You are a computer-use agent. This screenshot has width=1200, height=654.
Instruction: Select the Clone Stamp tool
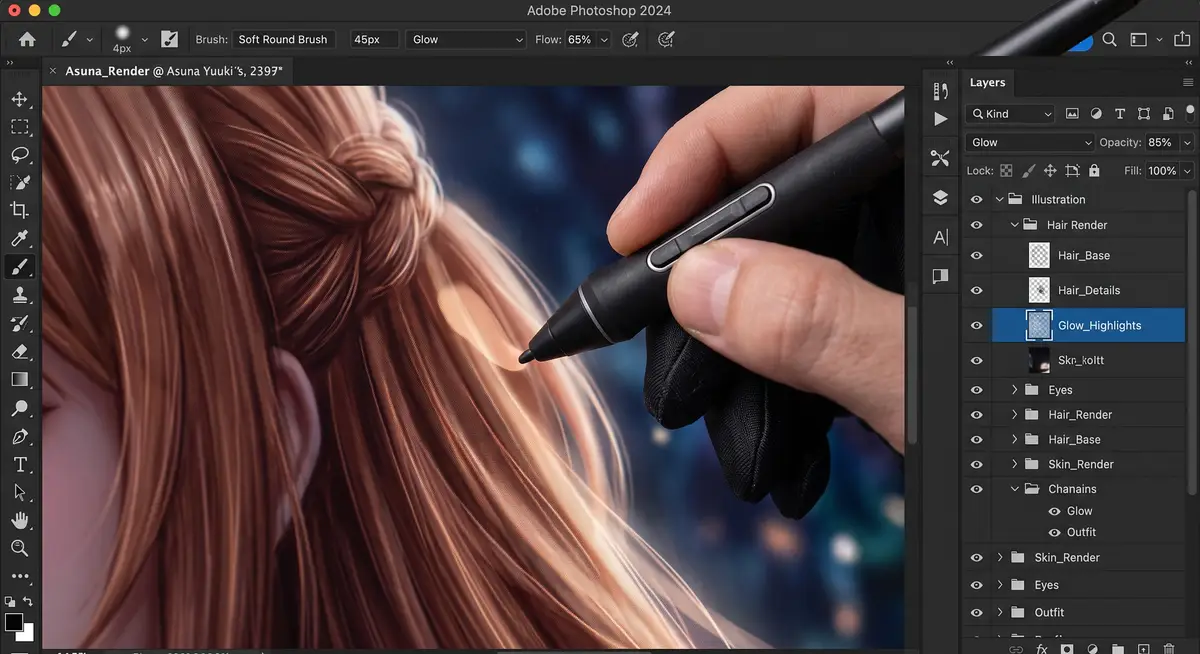point(19,295)
